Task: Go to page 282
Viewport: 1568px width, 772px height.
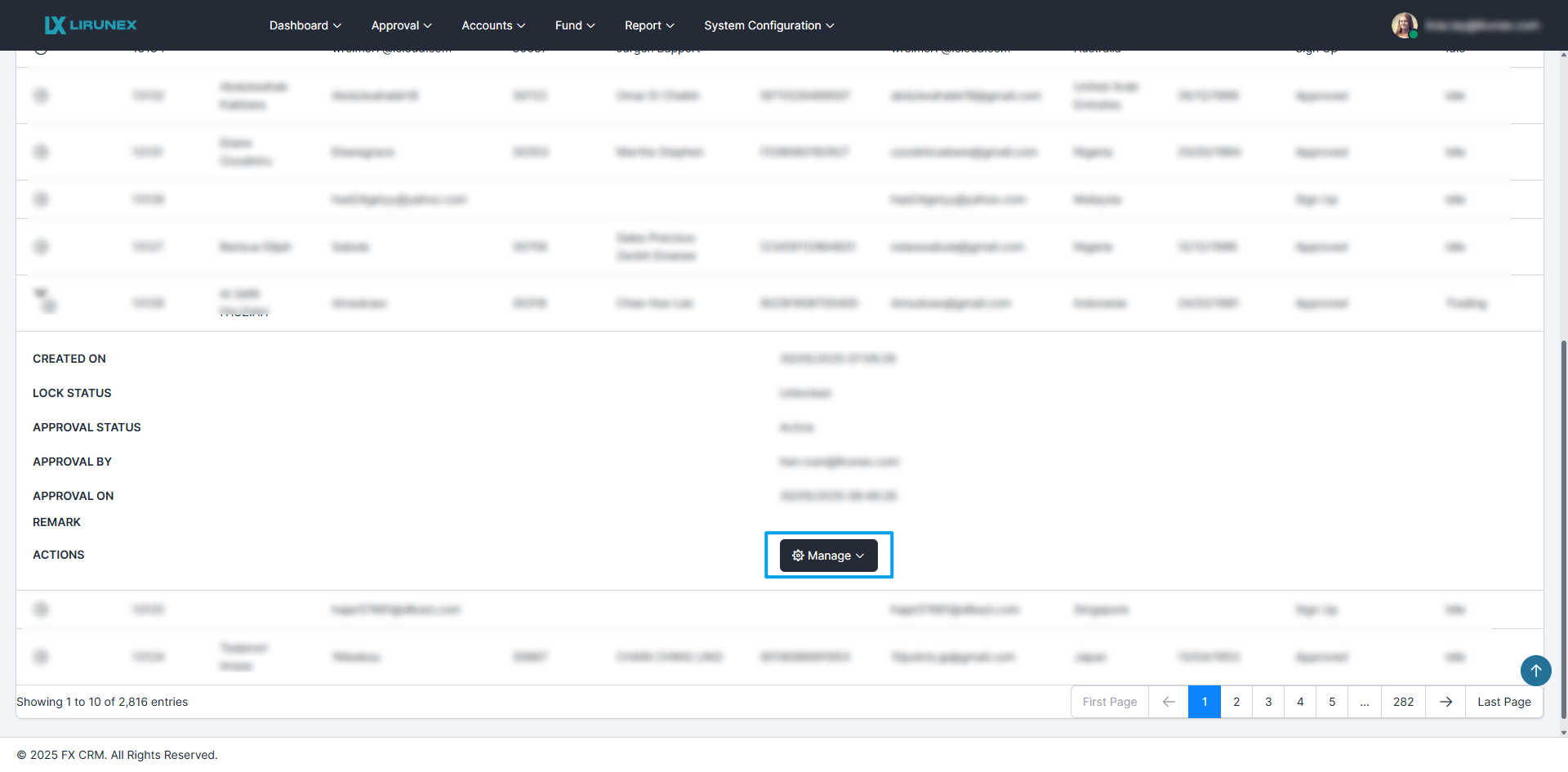Action: [x=1403, y=702]
